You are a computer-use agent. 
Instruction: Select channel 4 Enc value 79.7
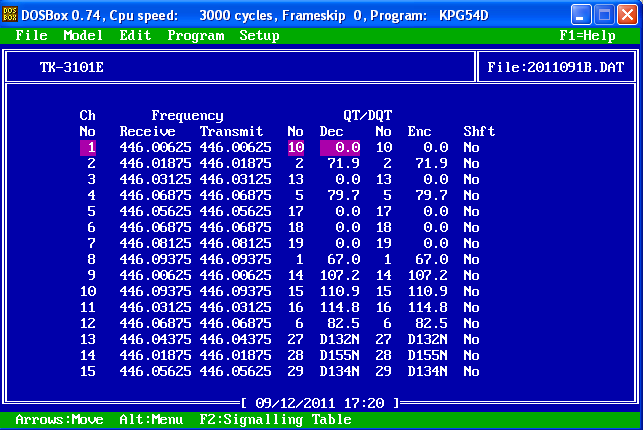431,196
